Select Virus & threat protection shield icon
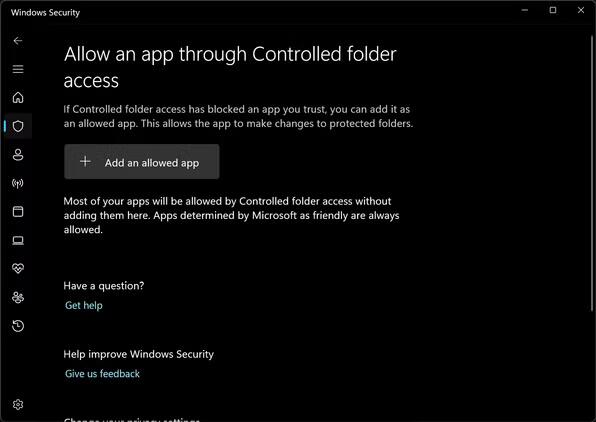The image size is (596, 422). click(x=18, y=126)
